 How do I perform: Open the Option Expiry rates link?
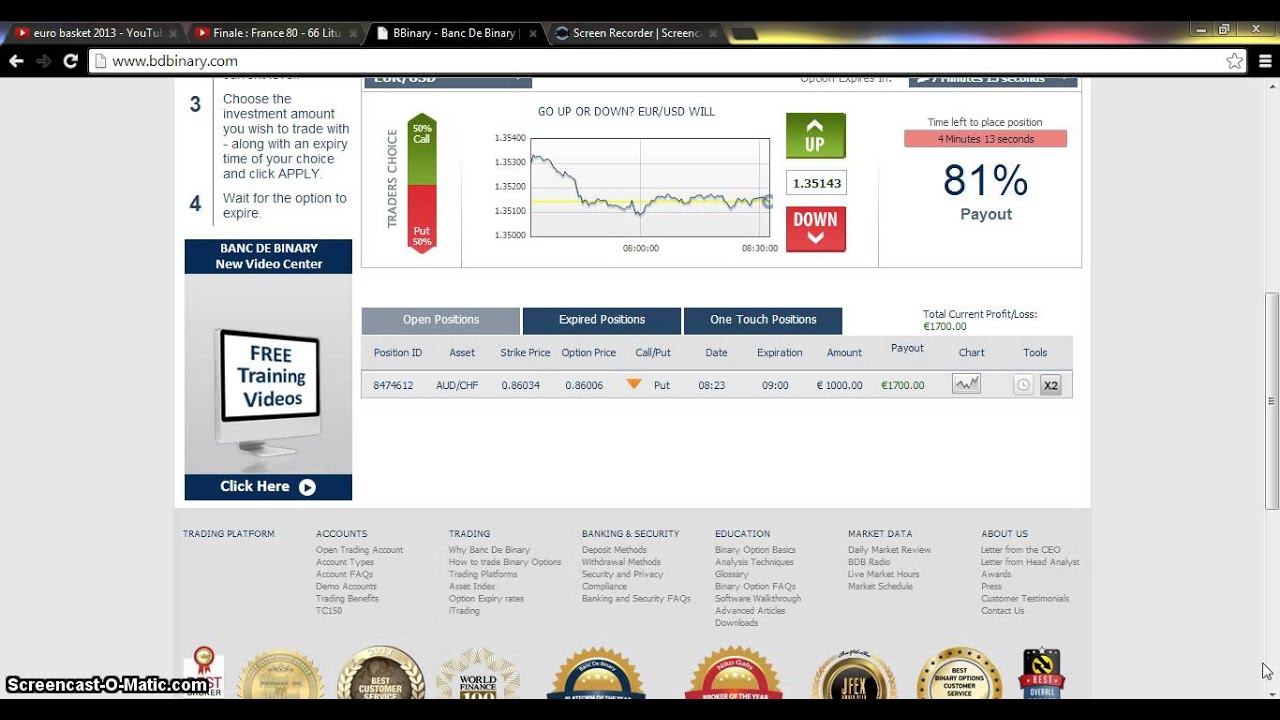486,598
